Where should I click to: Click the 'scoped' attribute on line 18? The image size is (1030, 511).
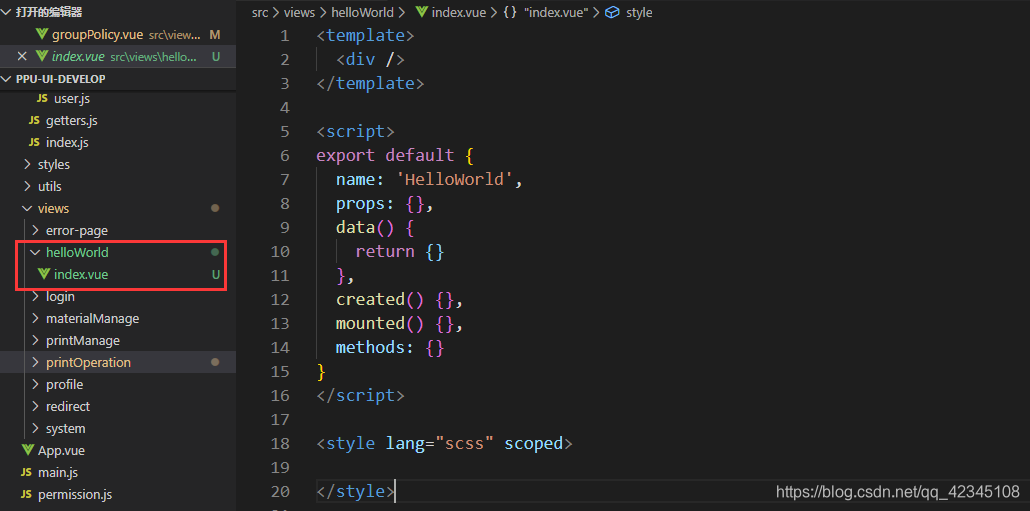[533, 443]
